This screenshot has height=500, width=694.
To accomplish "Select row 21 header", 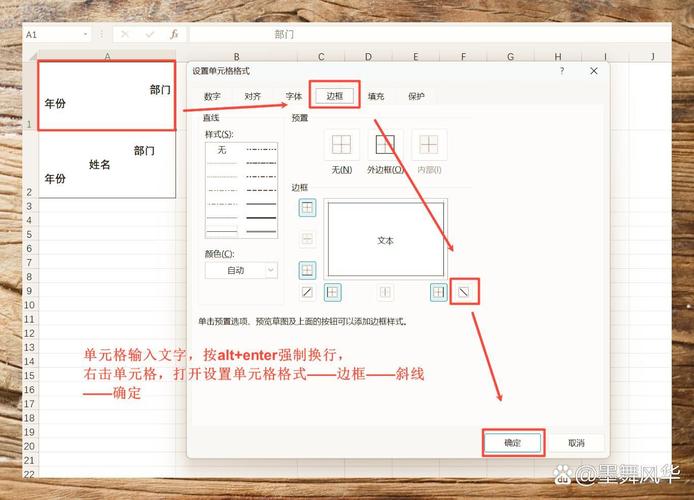I will click(x=29, y=461).
